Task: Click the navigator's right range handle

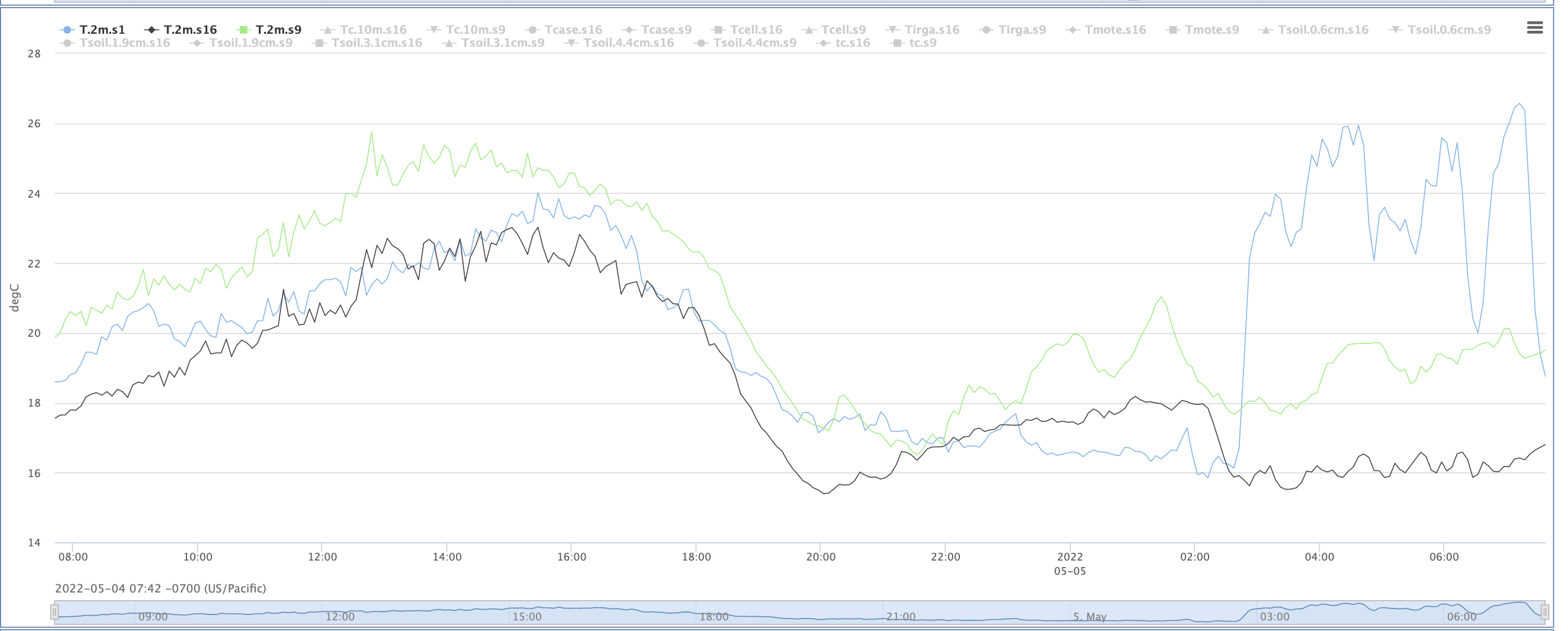Action: (x=1544, y=611)
